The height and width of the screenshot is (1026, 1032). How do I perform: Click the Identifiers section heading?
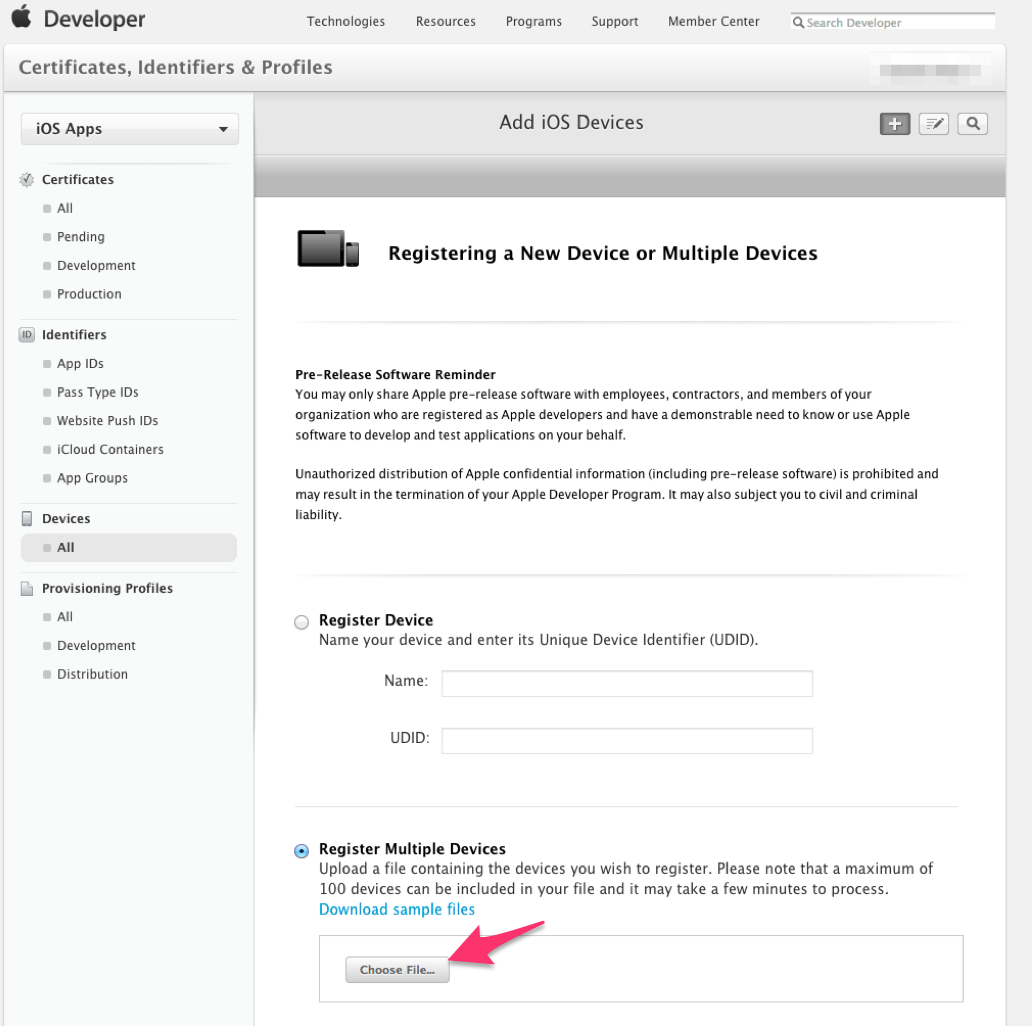pyautogui.click(x=74, y=335)
